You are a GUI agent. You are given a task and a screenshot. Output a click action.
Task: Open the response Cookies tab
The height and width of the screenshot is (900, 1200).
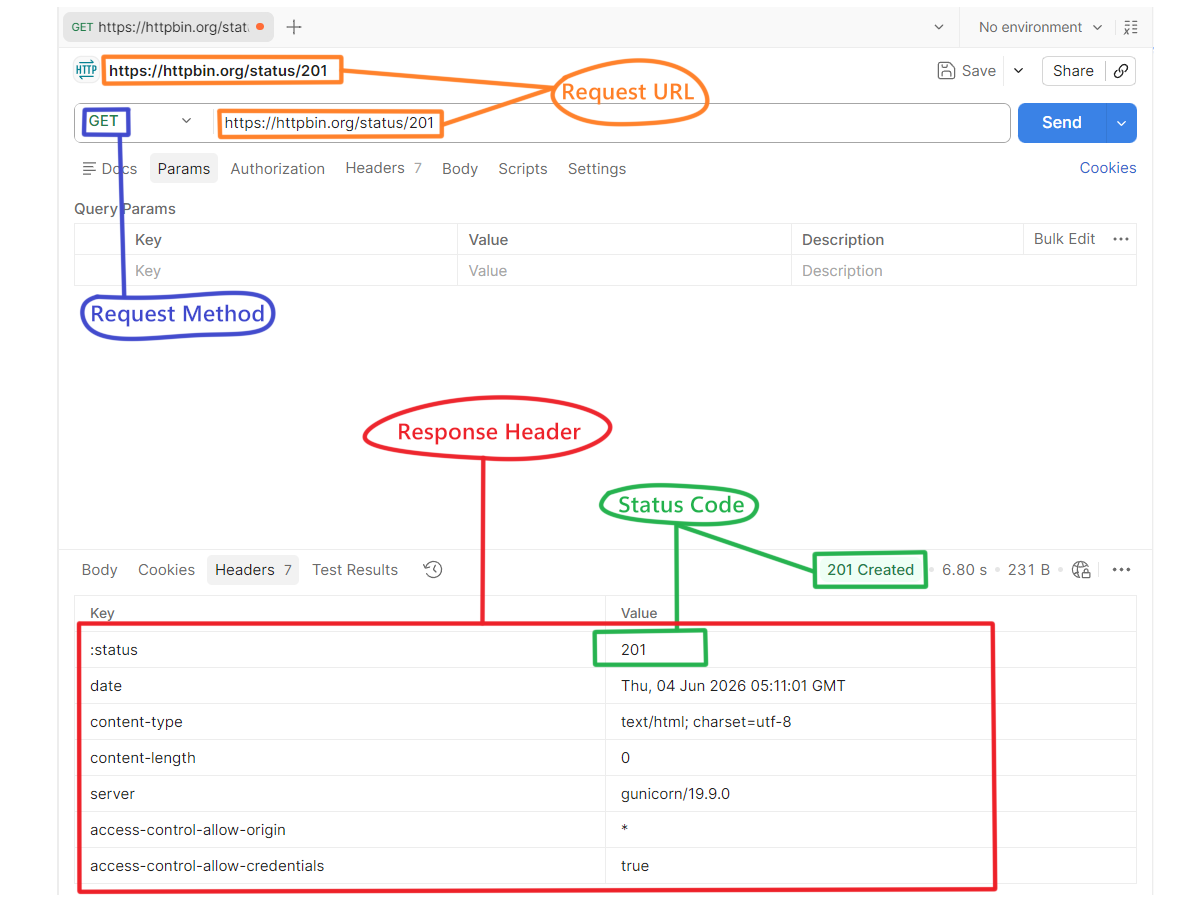(x=166, y=569)
